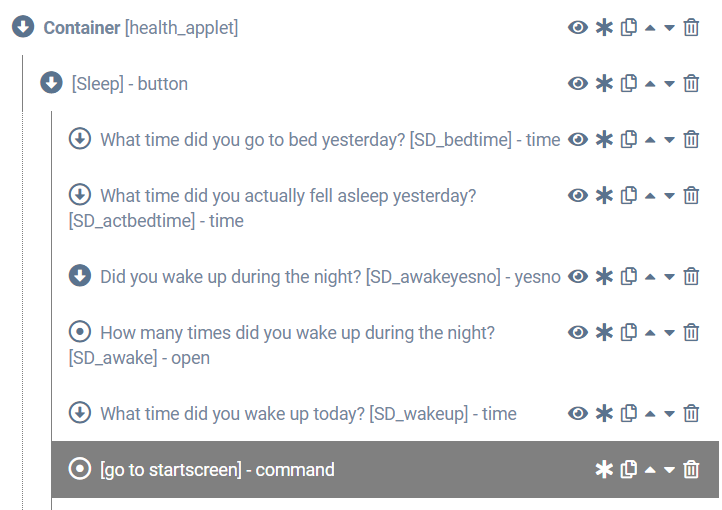
Task: Hide the SD_wakeup time question
Action: click(x=578, y=413)
